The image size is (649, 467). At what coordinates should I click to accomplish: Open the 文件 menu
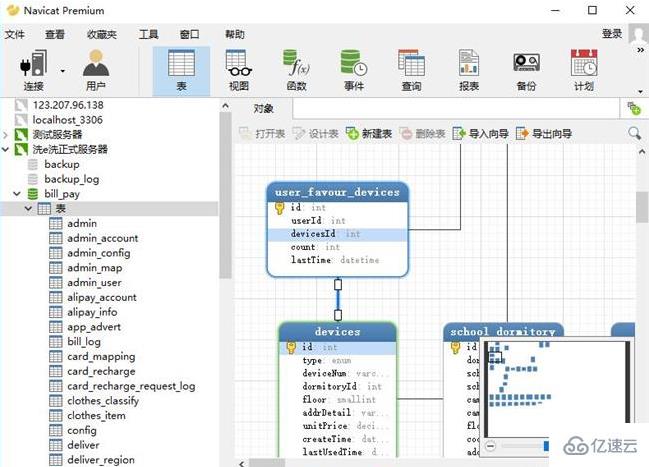point(14,34)
